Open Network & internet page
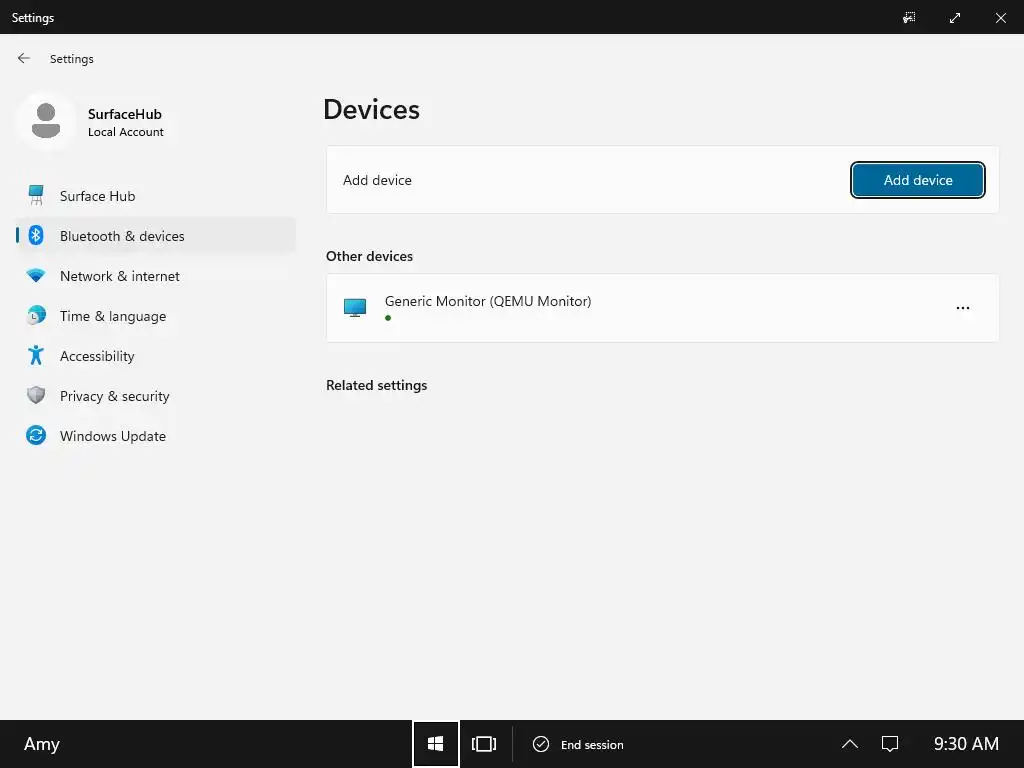The width and height of the screenshot is (1024, 768). [155, 276]
